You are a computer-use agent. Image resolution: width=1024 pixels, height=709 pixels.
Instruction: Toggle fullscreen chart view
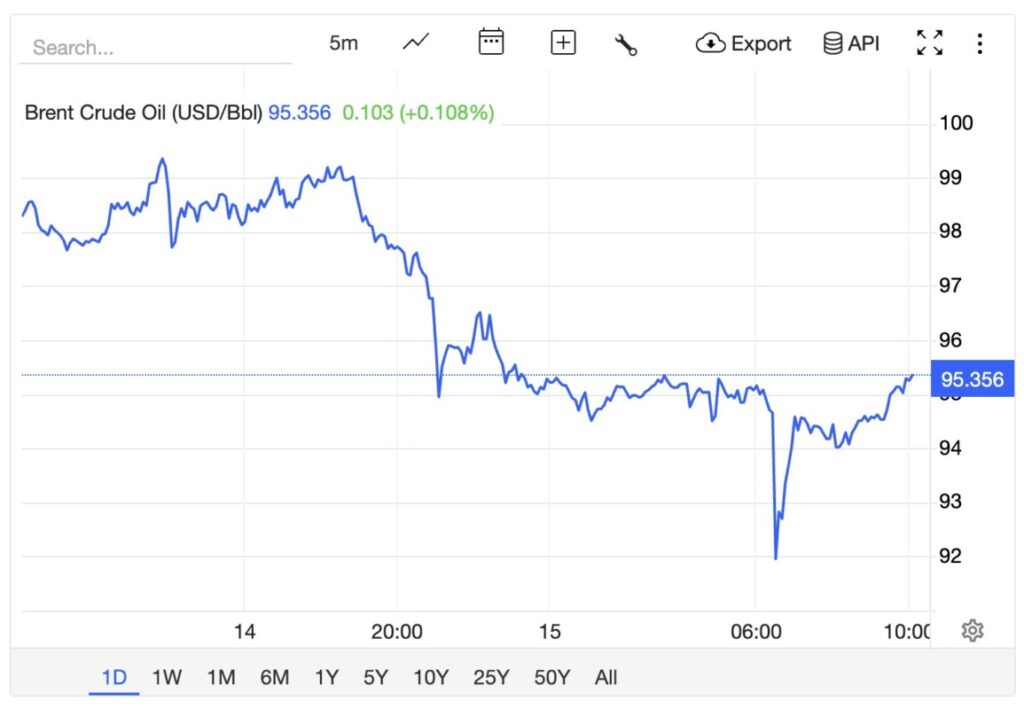click(930, 43)
